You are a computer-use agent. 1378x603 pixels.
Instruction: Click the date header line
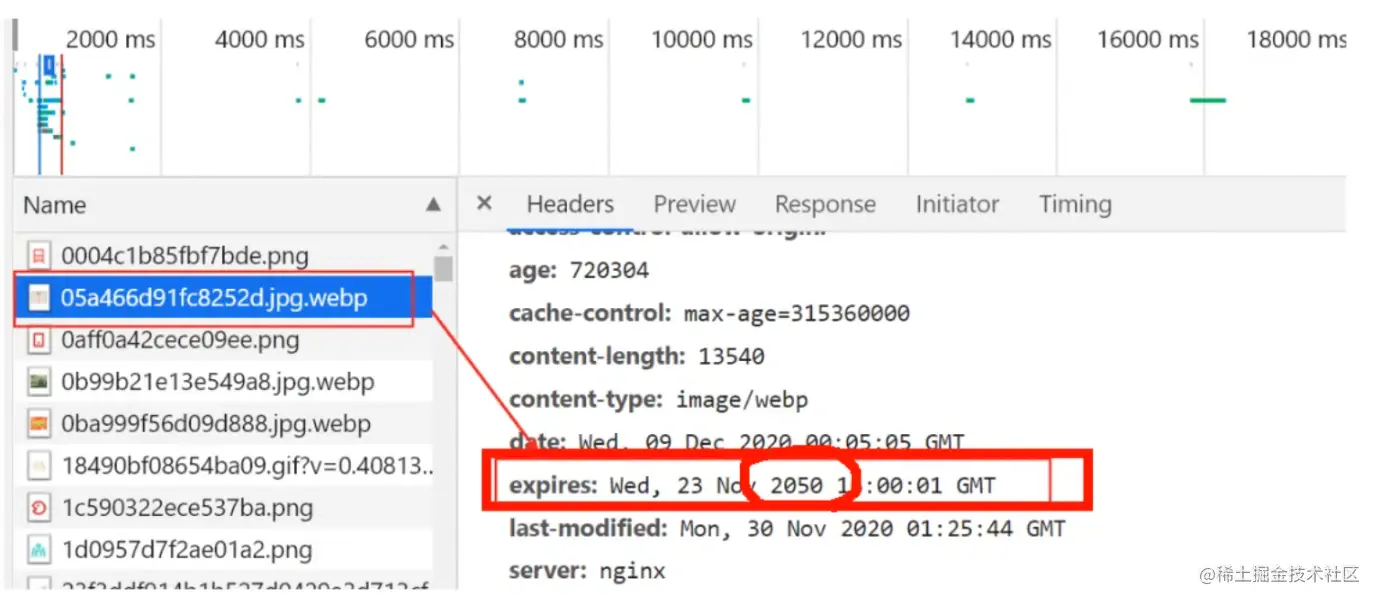click(x=736, y=442)
